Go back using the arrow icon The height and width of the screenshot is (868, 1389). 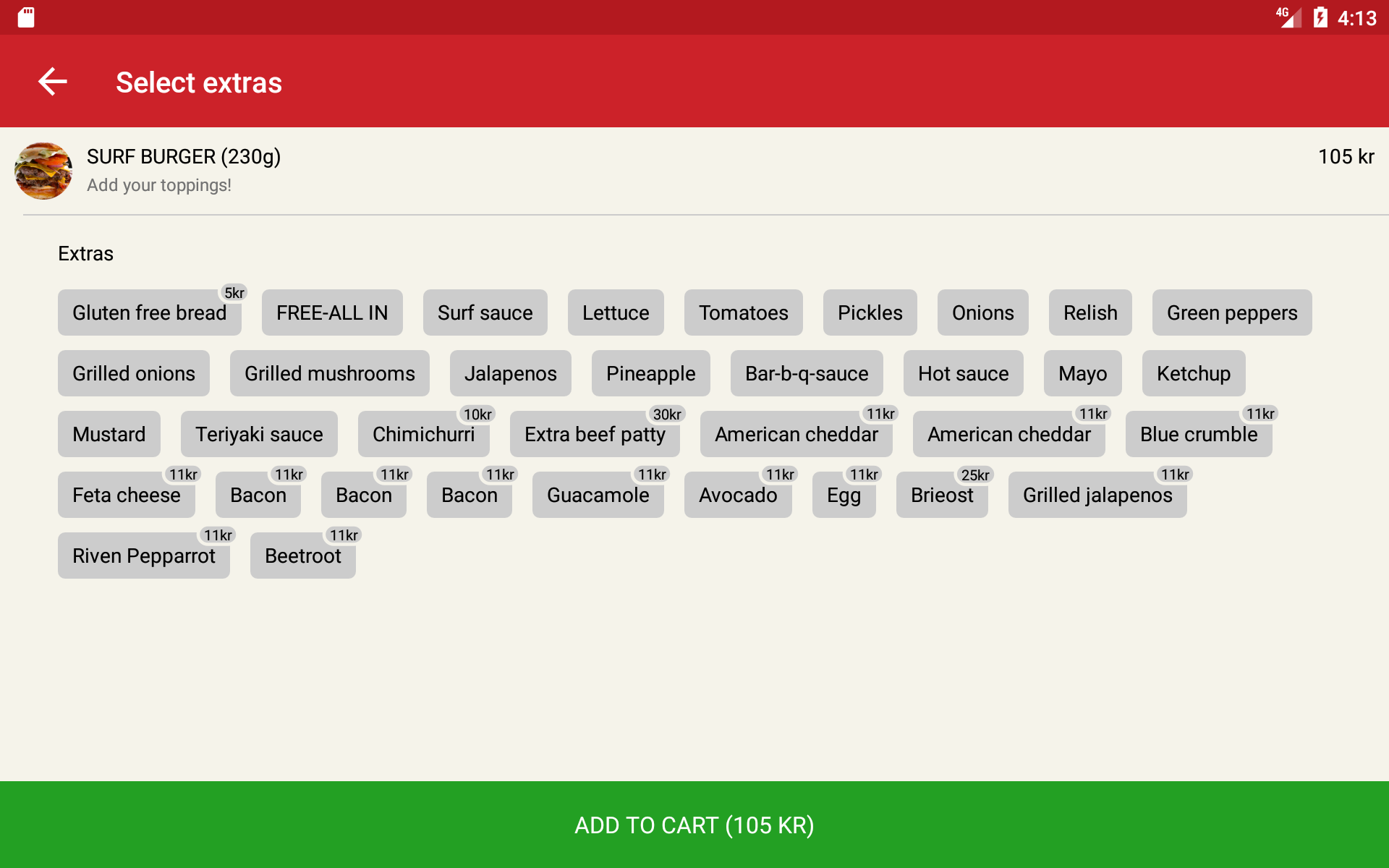point(53,82)
